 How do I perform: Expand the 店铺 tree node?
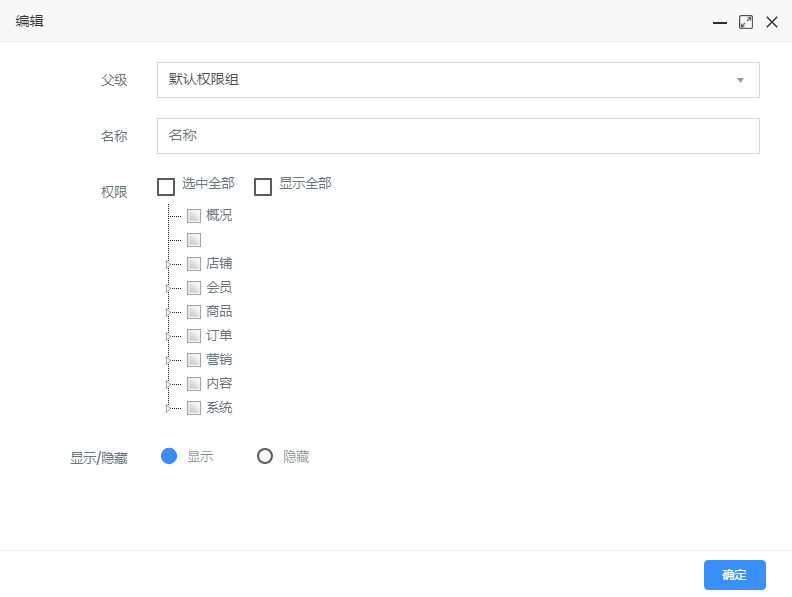pyautogui.click(x=168, y=264)
